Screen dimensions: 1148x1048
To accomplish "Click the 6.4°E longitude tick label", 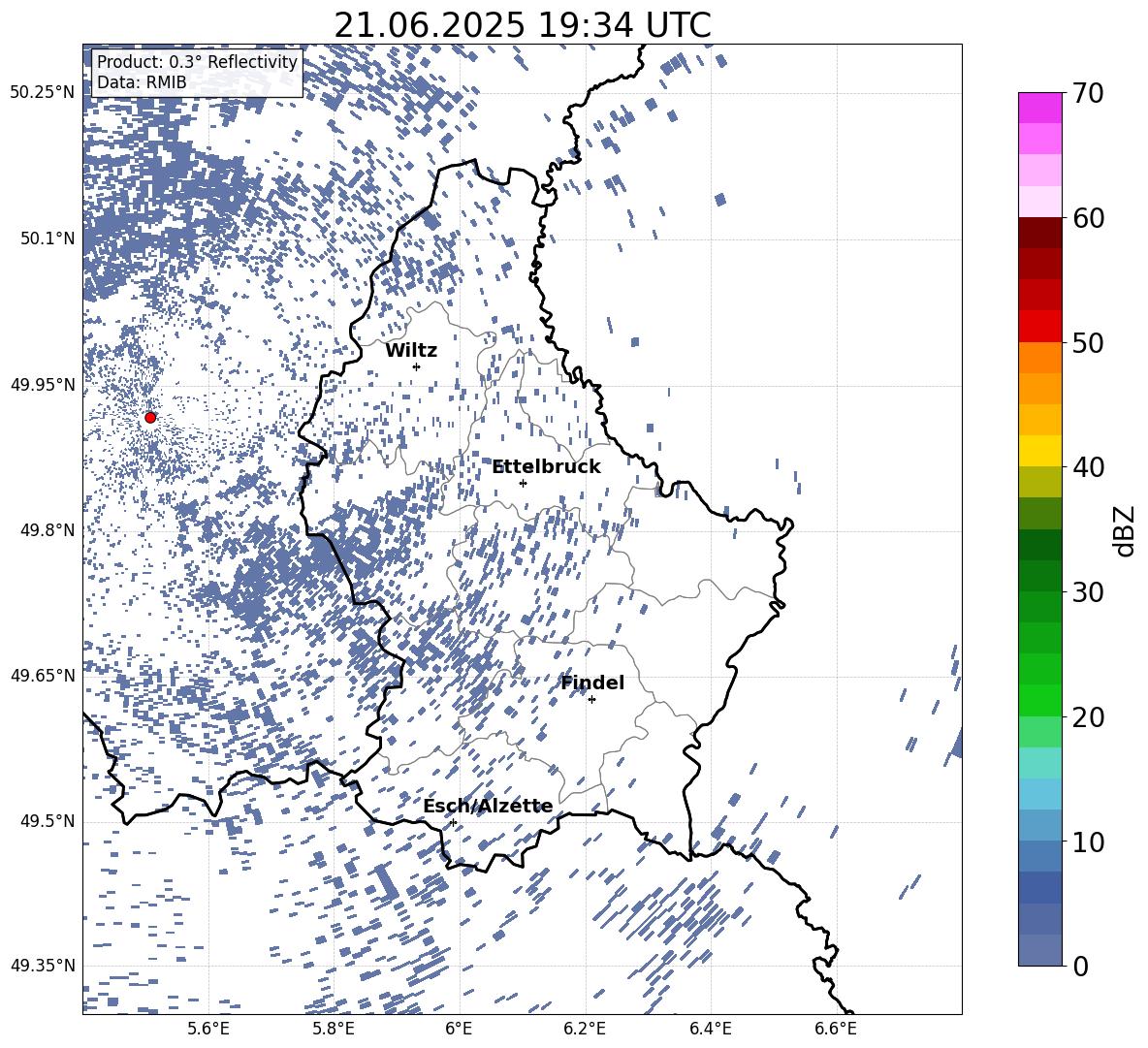I will click(711, 1030).
